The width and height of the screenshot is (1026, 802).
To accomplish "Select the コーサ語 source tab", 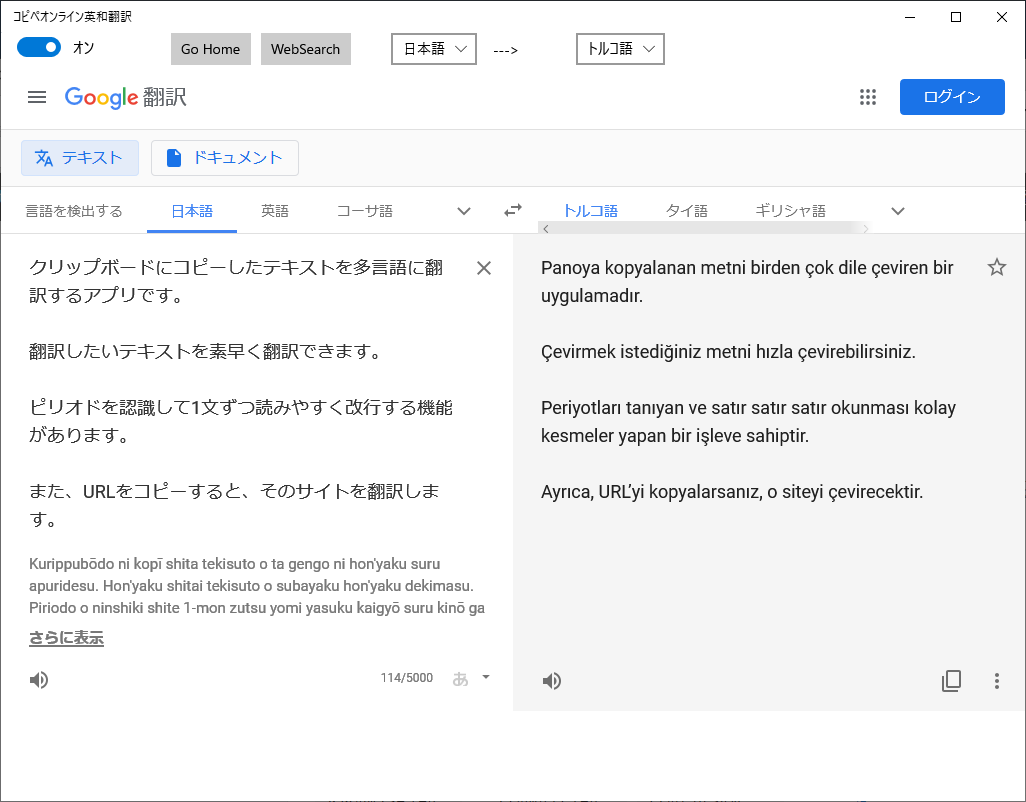I will (x=364, y=211).
